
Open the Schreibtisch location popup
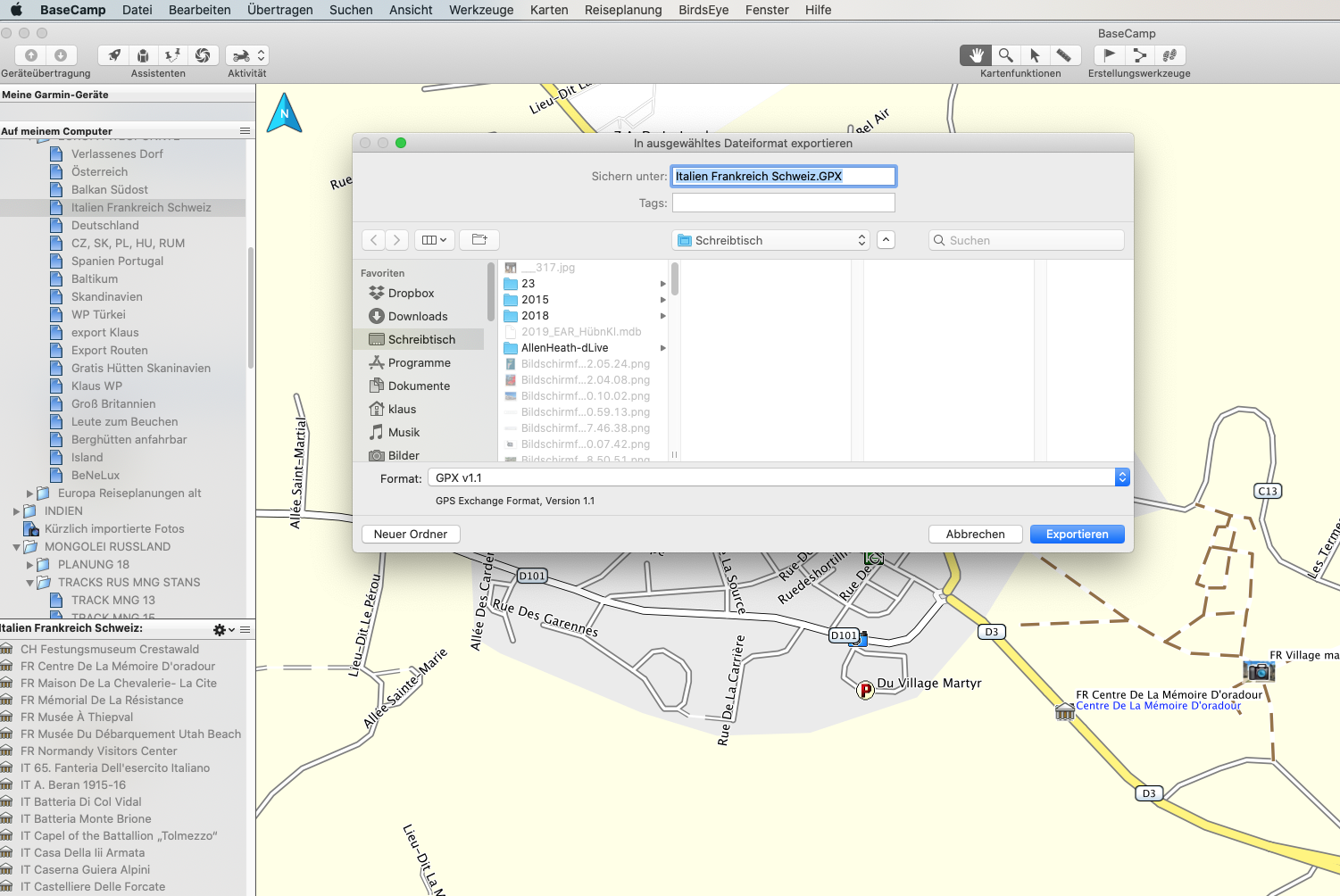[x=771, y=240]
